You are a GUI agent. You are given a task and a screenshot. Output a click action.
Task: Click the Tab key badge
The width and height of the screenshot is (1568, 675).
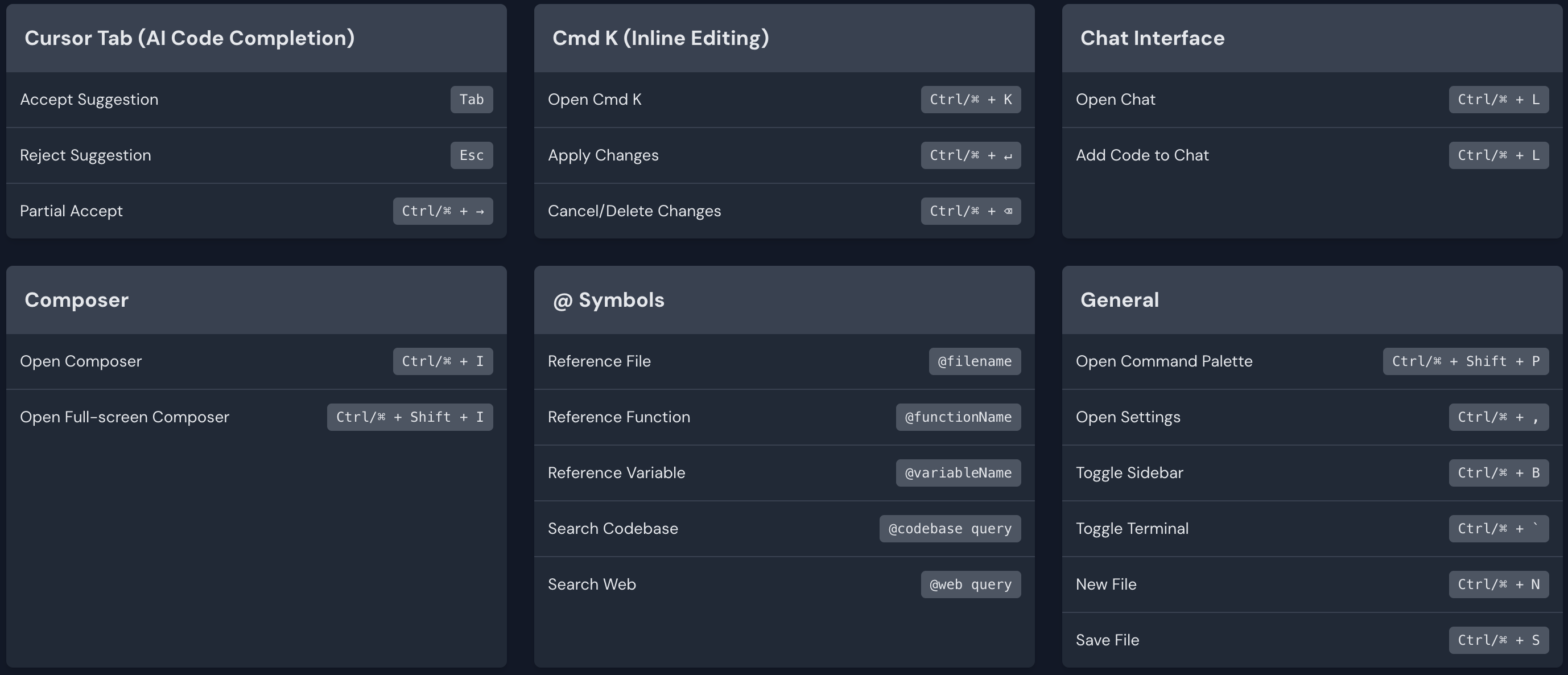pyautogui.click(x=472, y=100)
